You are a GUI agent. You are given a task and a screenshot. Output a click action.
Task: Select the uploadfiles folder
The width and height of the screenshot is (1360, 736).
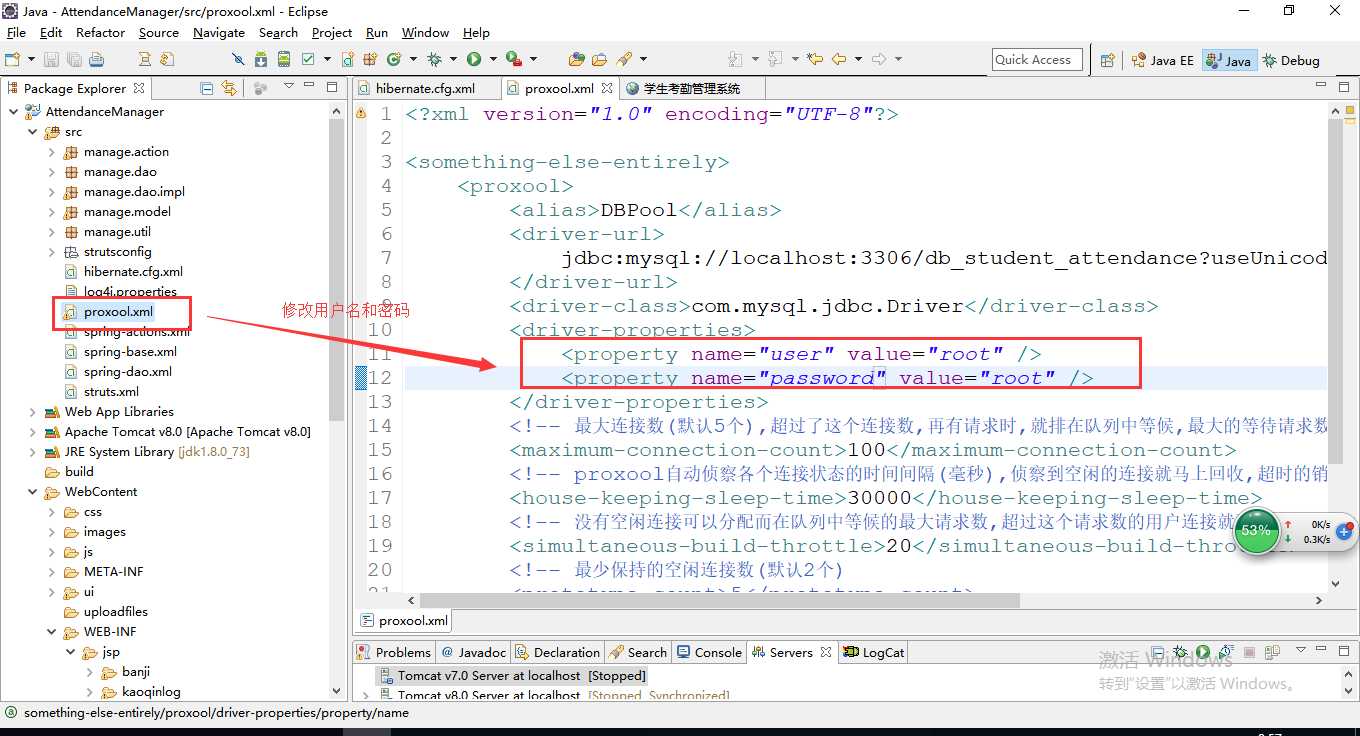115,612
